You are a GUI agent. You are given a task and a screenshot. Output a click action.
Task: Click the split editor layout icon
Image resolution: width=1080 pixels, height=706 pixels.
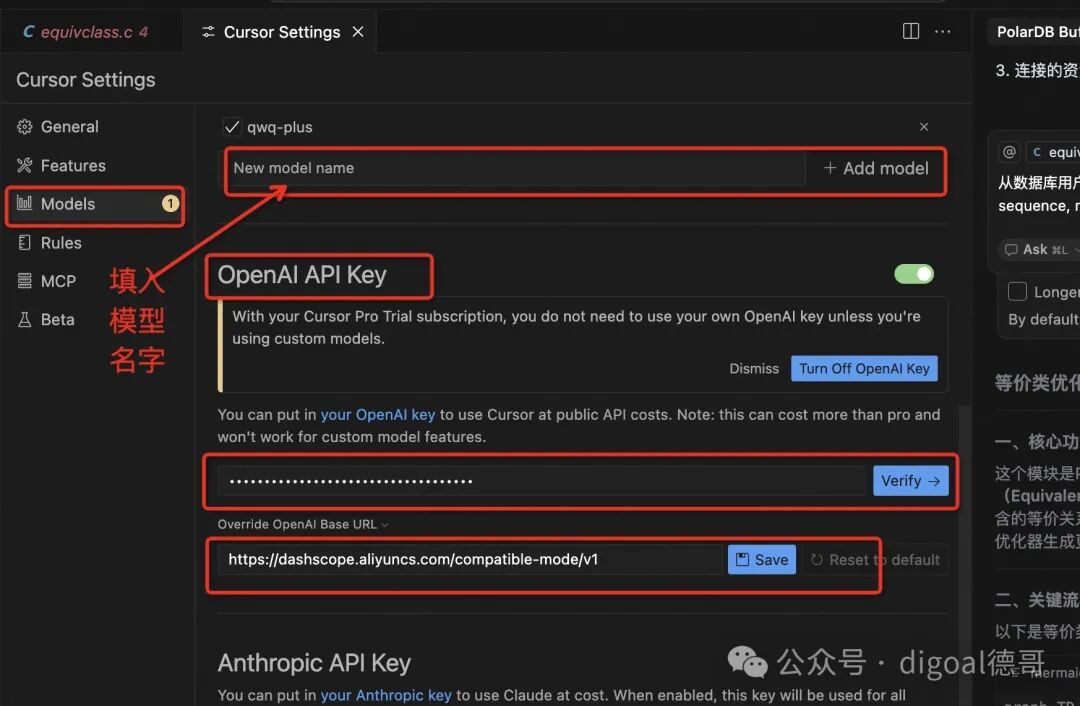click(911, 31)
